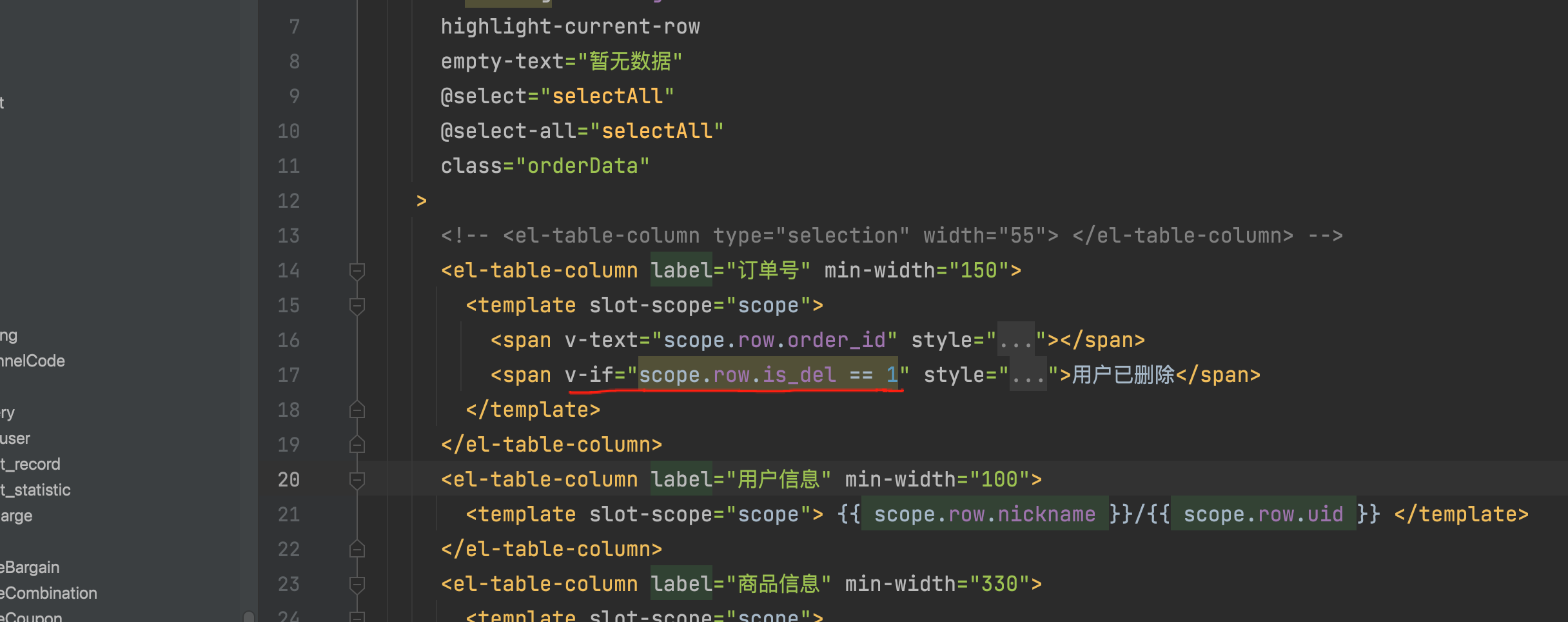Click the scope.row.uid interpolation
1568x622 pixels.
(1262, 514)
